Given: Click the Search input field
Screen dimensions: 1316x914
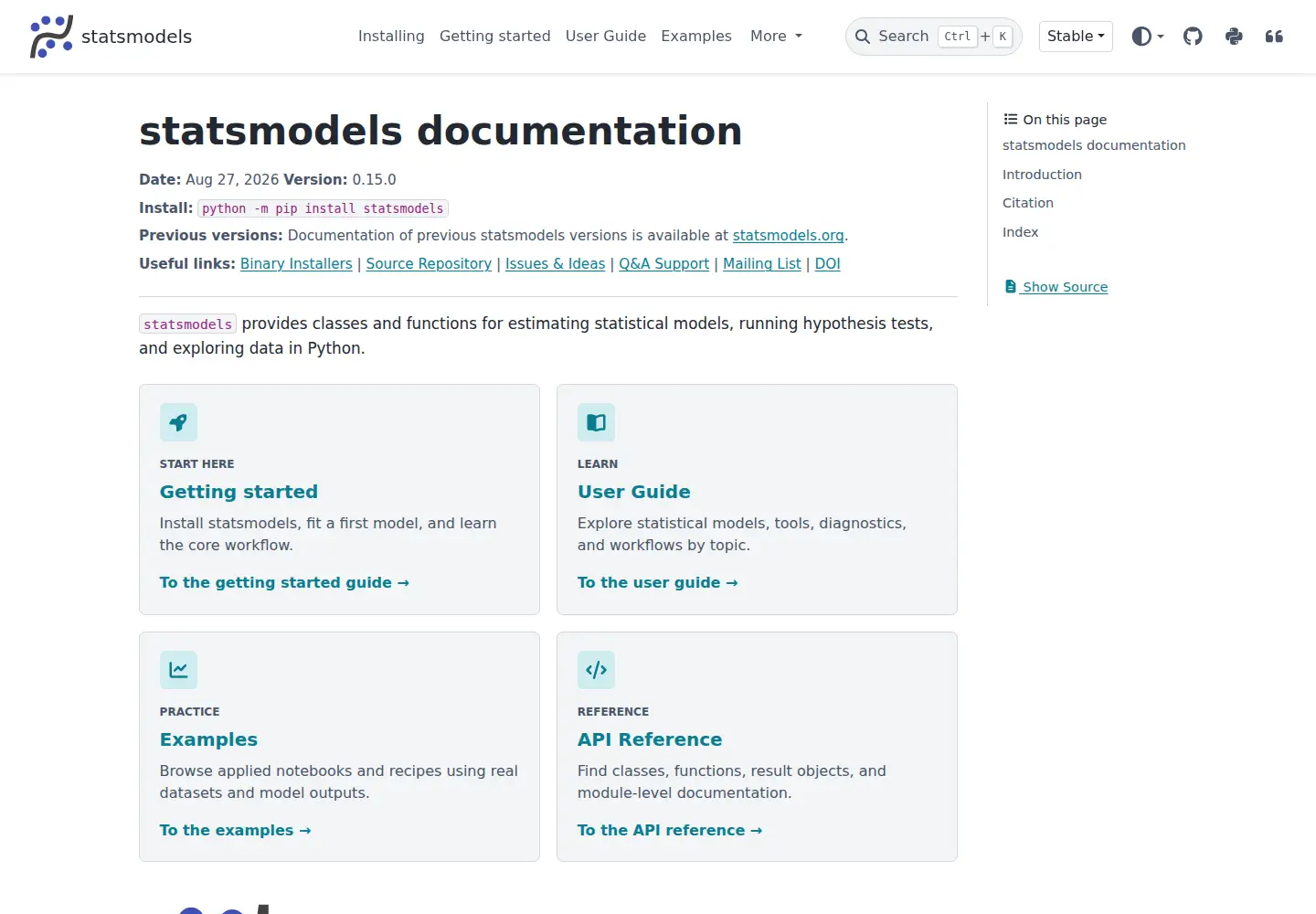Looking at the screenshot, I should (933, 37).
